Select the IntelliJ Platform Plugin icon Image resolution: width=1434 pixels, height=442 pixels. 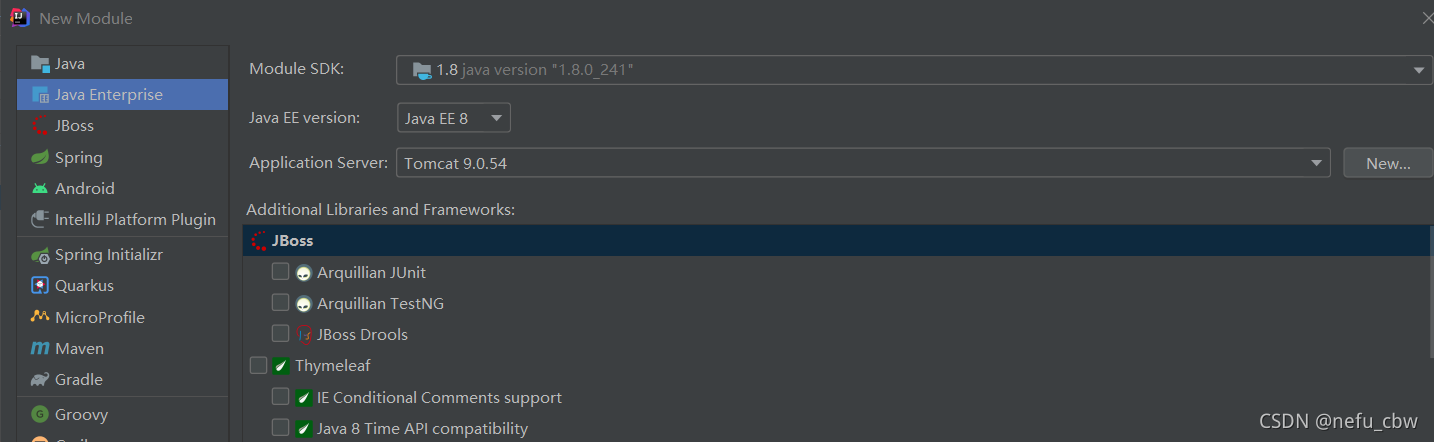40,219
